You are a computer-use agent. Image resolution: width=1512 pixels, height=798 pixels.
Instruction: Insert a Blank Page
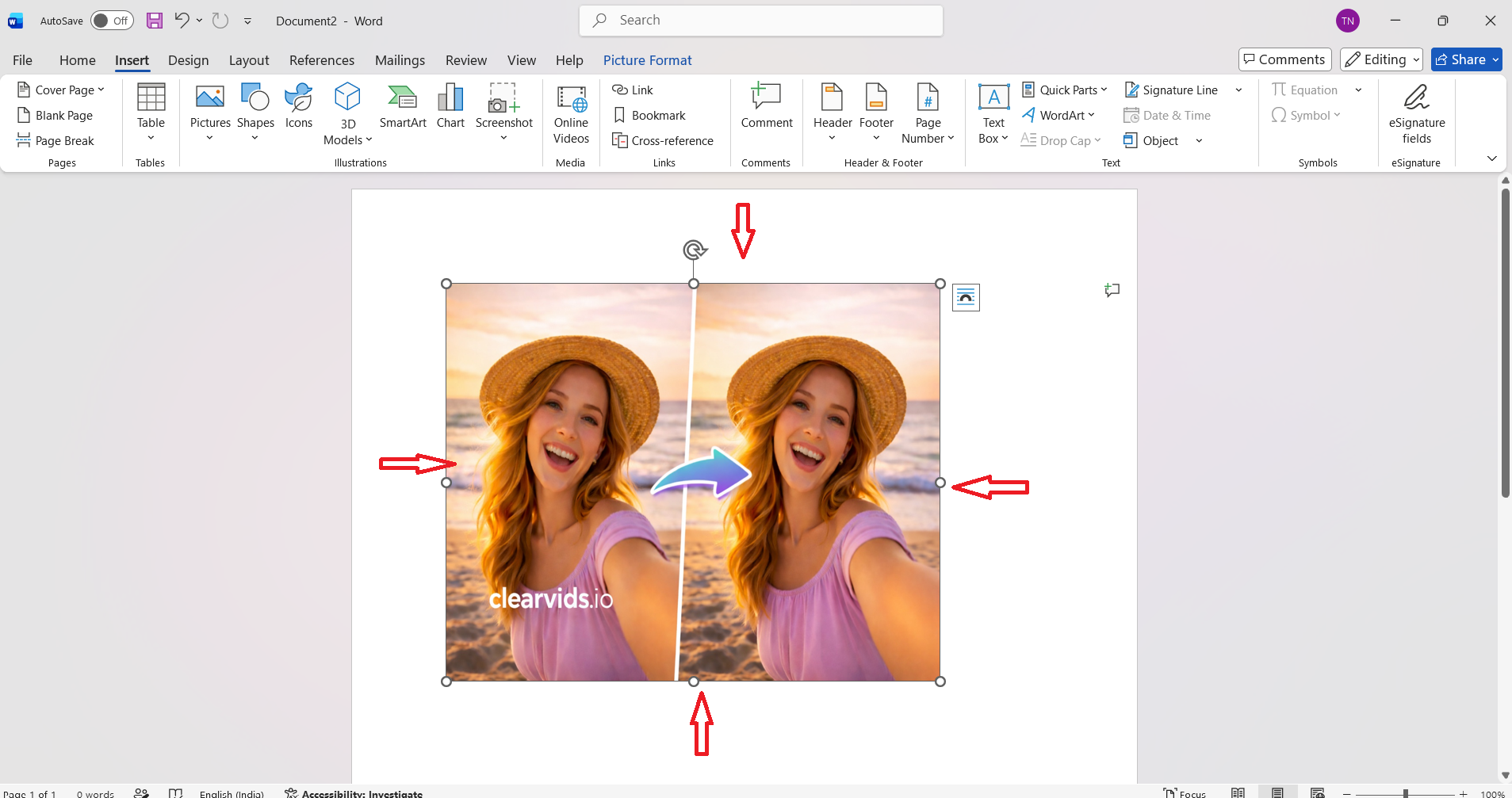coord(55,116)
